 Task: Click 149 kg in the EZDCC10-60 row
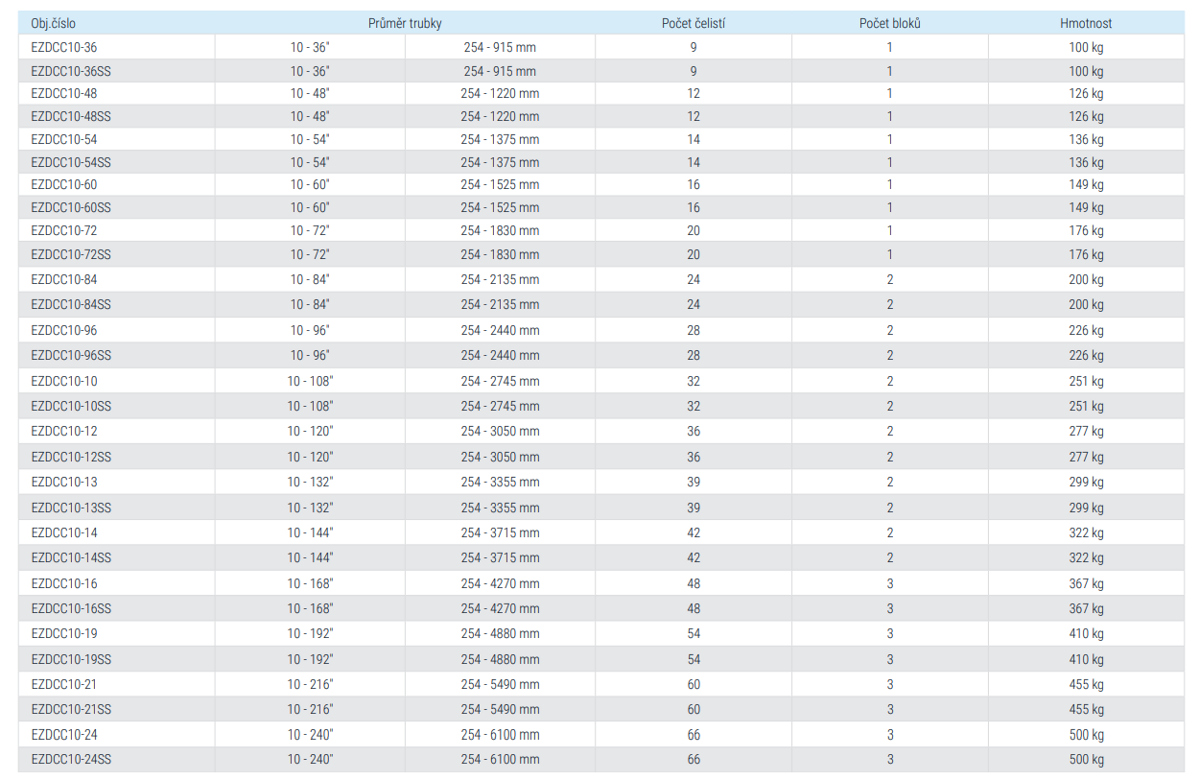click(1086, 184)
